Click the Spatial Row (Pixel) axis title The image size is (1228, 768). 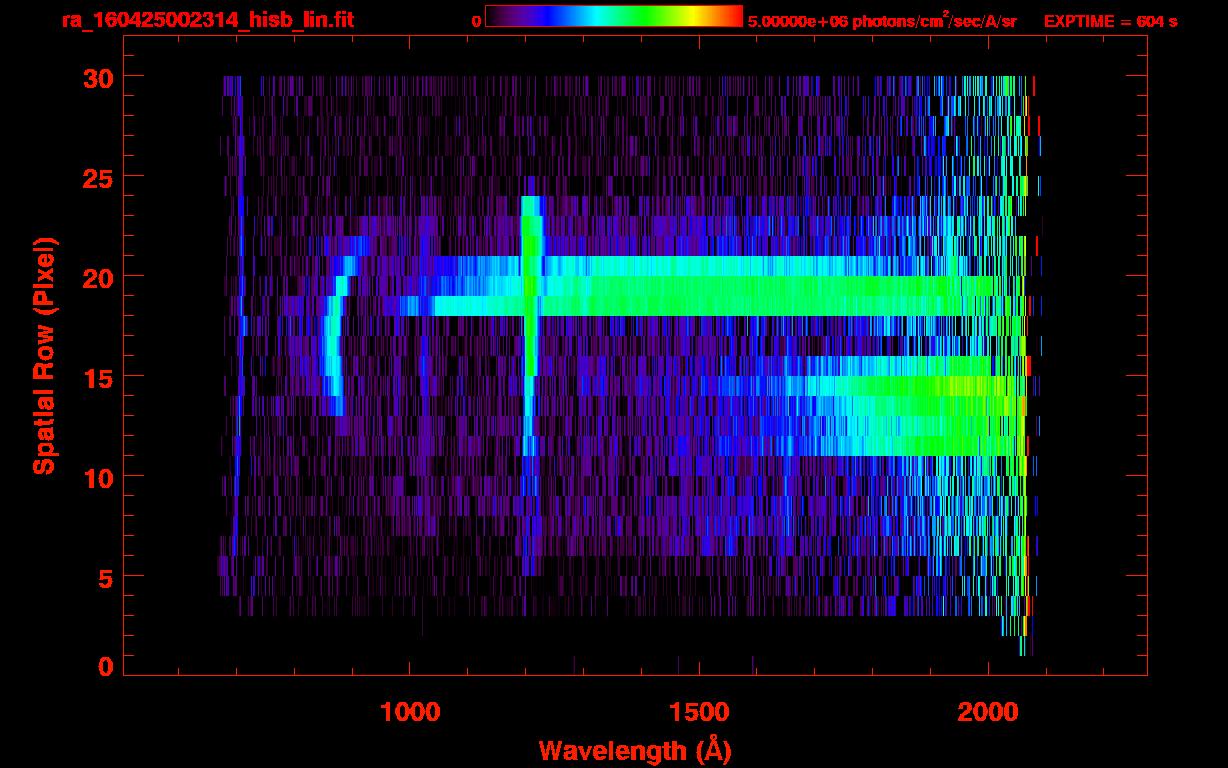[44, 355]
